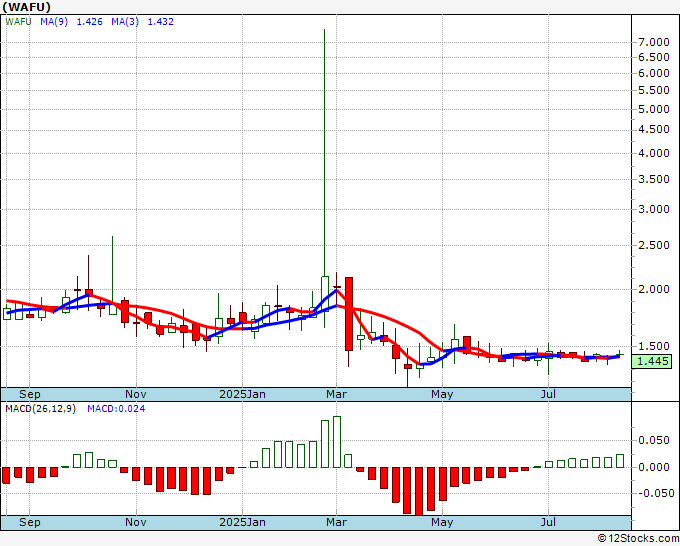Screen dimensions: 680x546
Task: Click the 2.000 price axis label
Action: click(654, 289)
